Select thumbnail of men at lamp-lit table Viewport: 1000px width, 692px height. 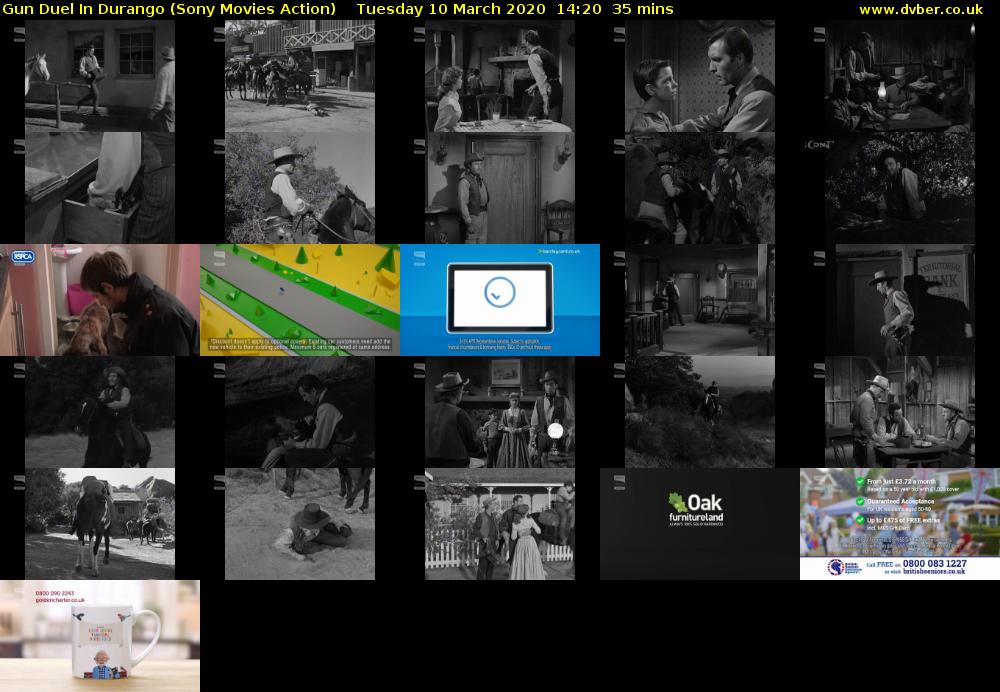(x=900, y=76)
